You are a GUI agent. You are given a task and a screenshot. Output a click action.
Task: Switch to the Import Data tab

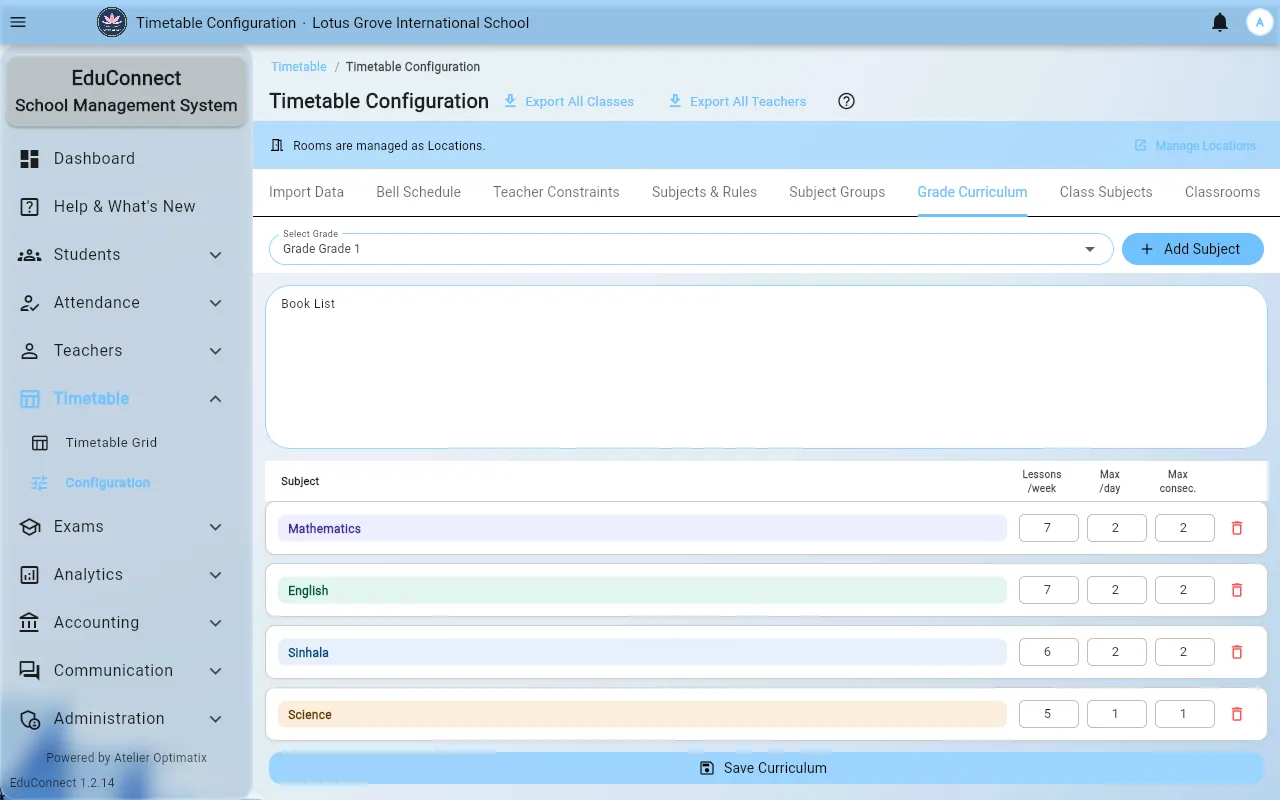click(306, 192)
